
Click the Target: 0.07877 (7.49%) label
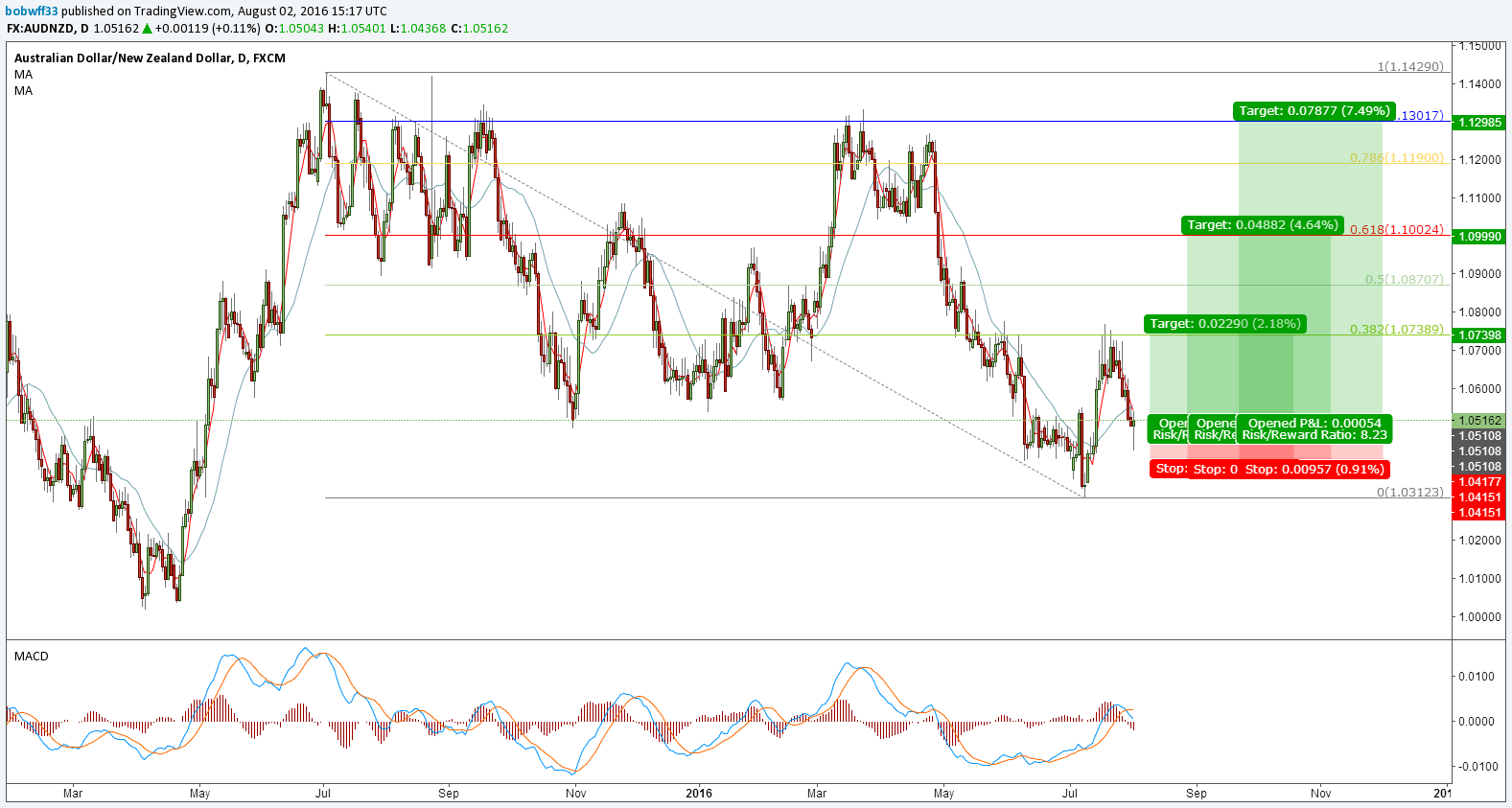coord(1314,111)
